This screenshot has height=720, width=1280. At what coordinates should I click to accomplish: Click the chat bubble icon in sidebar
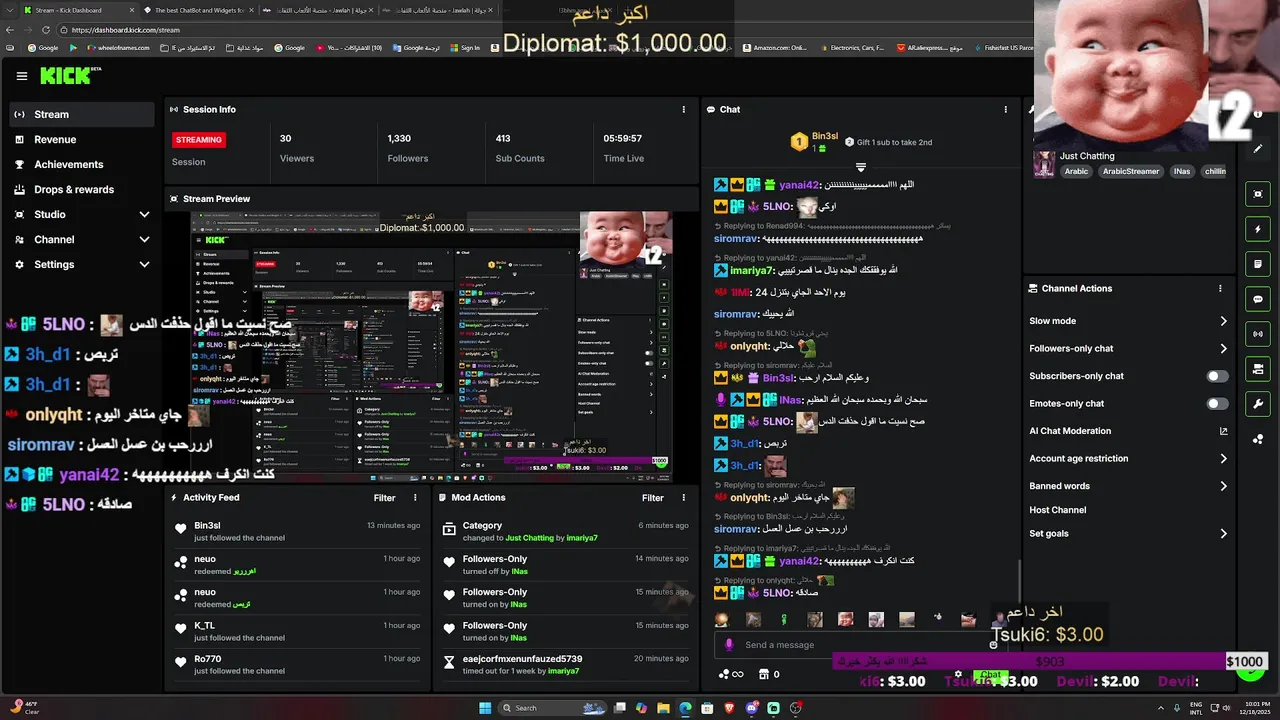tap(1258, 299)
